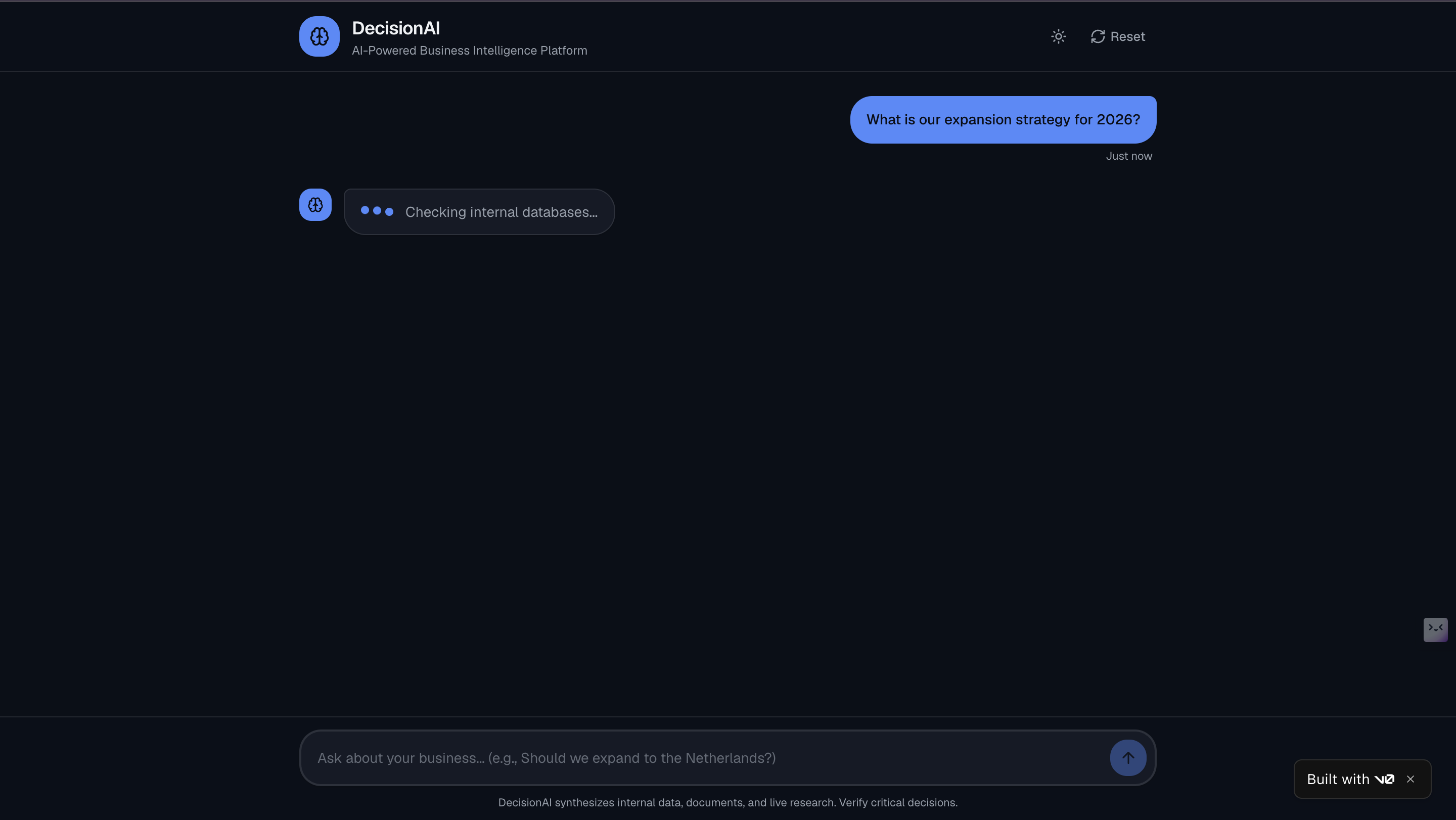Click the Reset text label
This screenshot has width=1456, height=820.
[x=1127, y=37]
